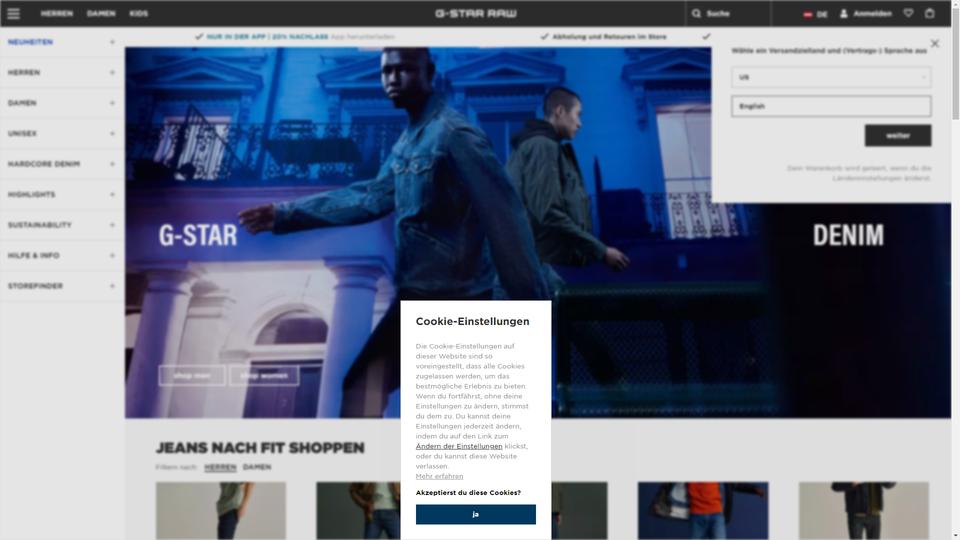960x540 pixels.
Task: Open the first jeans fit thumbnail
Action: tap(220, 511)
